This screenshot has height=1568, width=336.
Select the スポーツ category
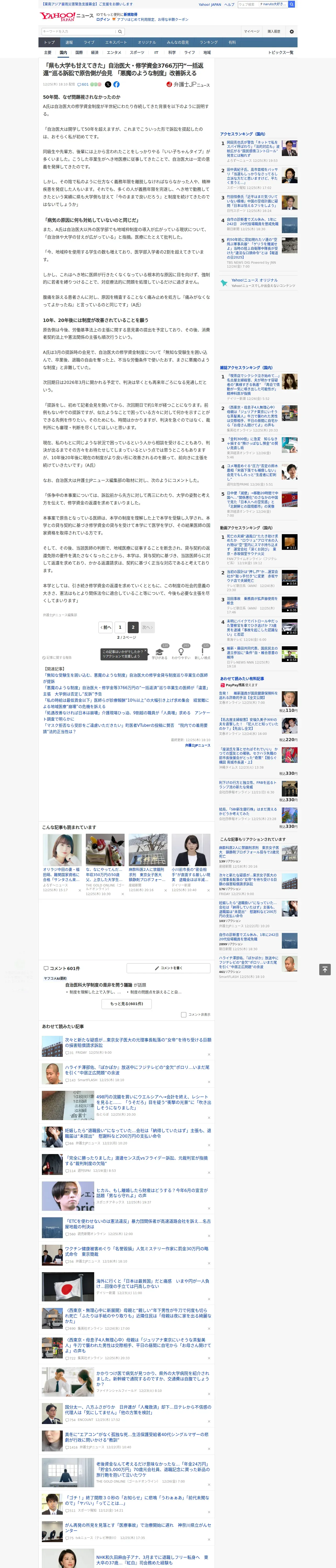pos(137,52)
